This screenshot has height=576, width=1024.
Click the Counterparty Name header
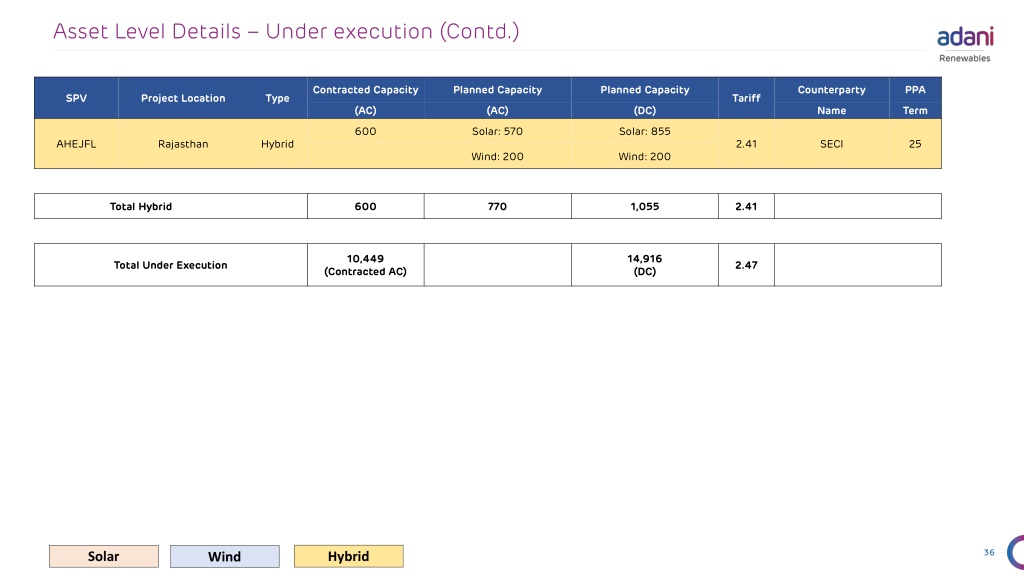coord(831,99)
